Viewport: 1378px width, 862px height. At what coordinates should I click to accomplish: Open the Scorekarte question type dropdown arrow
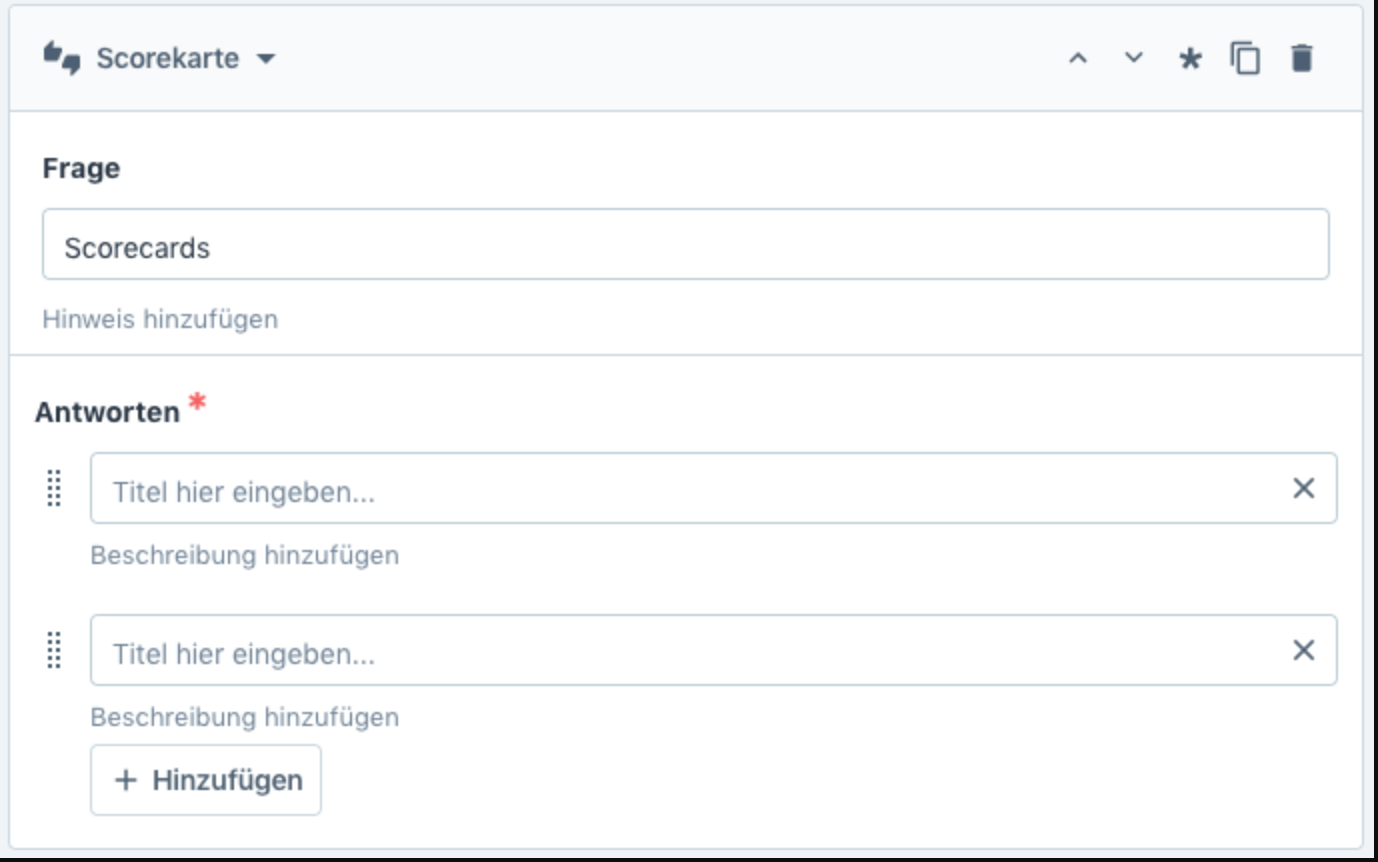[265, 59]
